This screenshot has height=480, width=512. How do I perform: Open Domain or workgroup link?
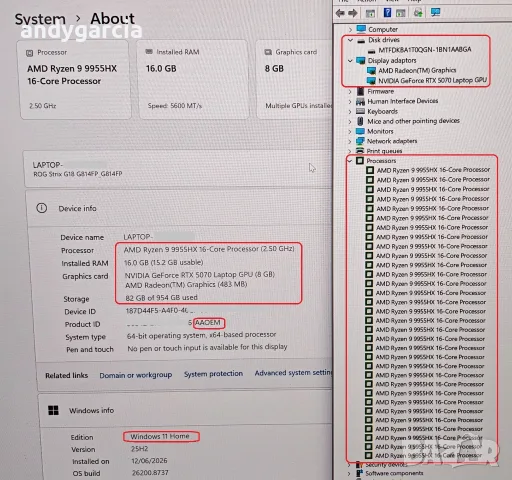(x=136, y=375)
